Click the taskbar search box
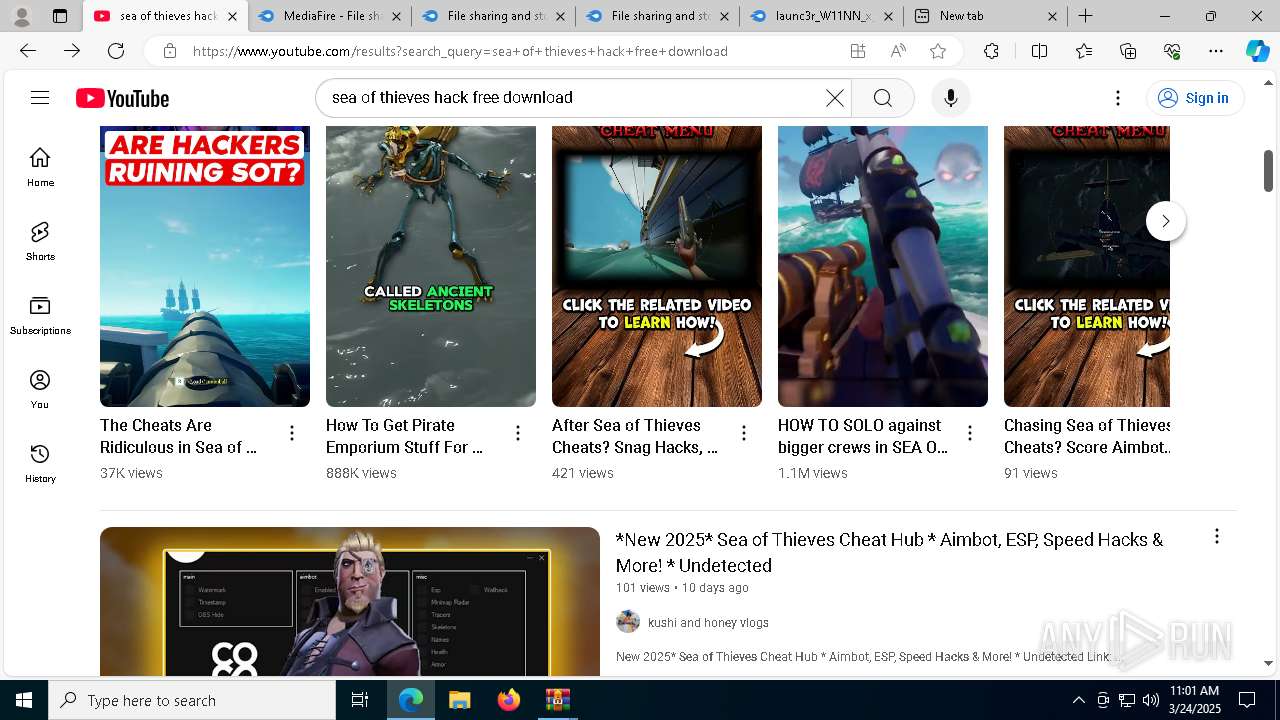 192,700
